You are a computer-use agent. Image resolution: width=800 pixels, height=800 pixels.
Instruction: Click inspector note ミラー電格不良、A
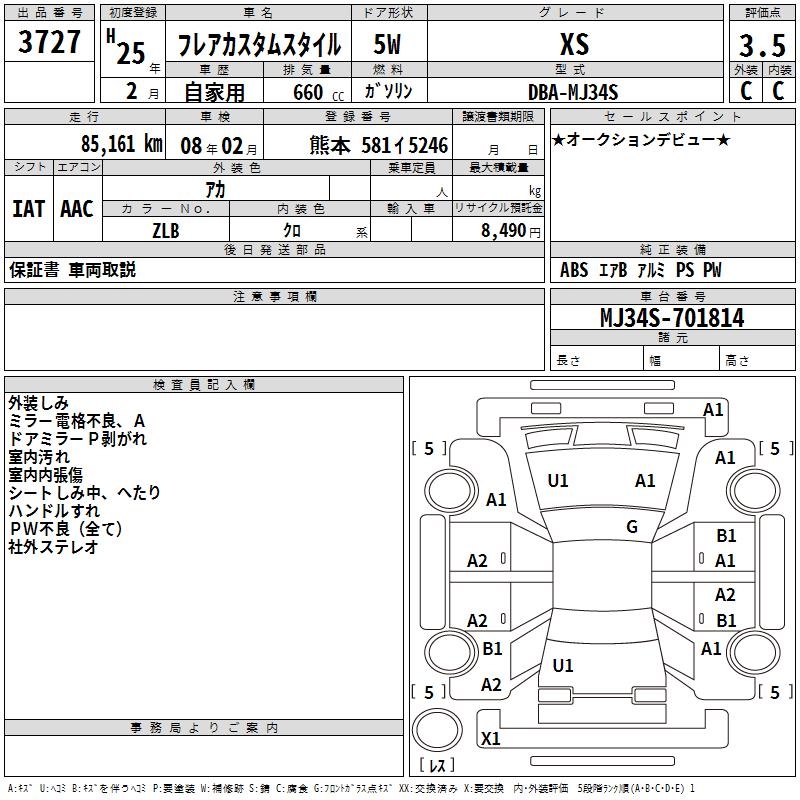tap(77, 421)
